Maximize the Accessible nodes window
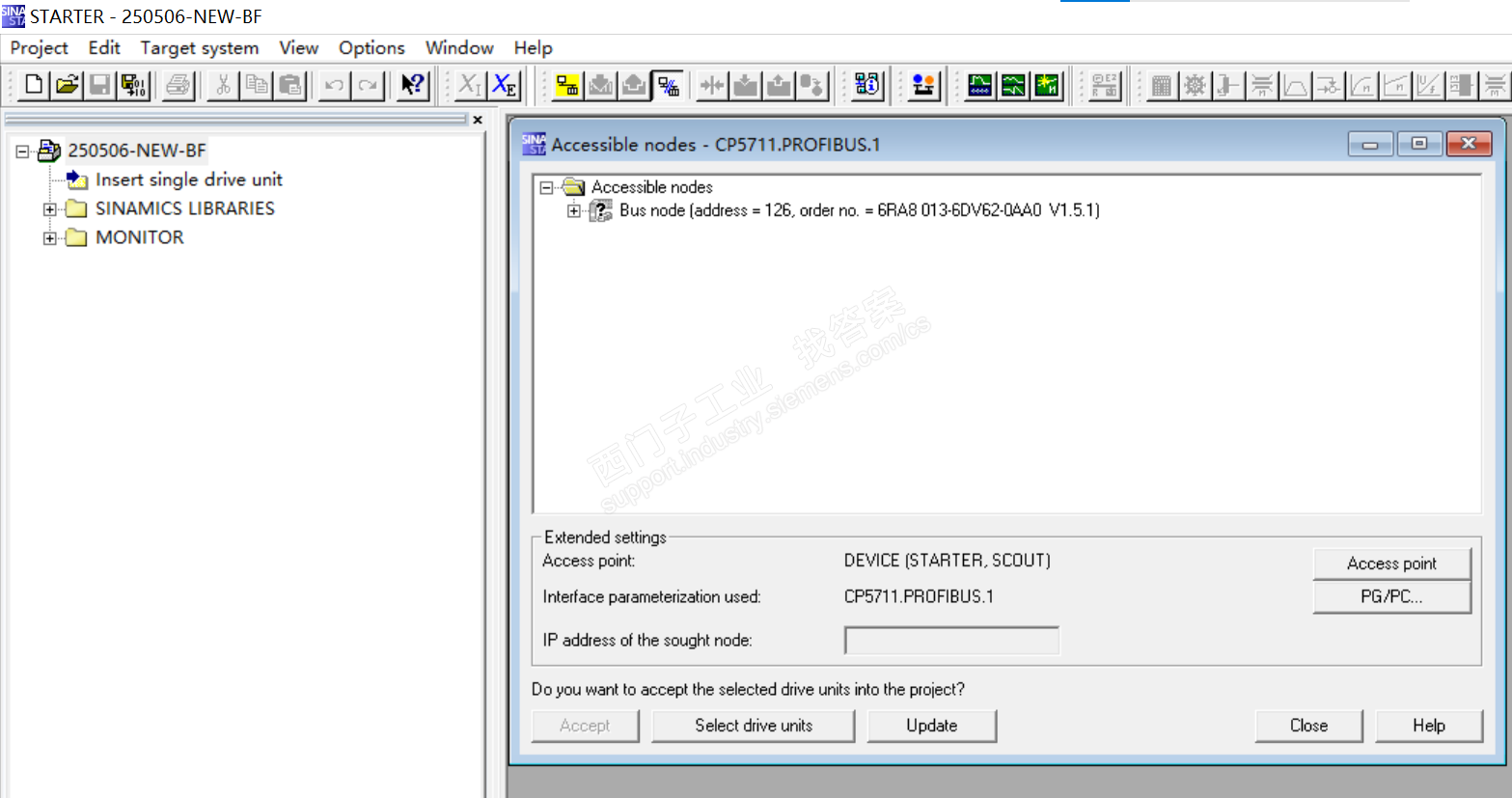The height and width of the screenshot is (798, 1512). tap(1419, 144)
